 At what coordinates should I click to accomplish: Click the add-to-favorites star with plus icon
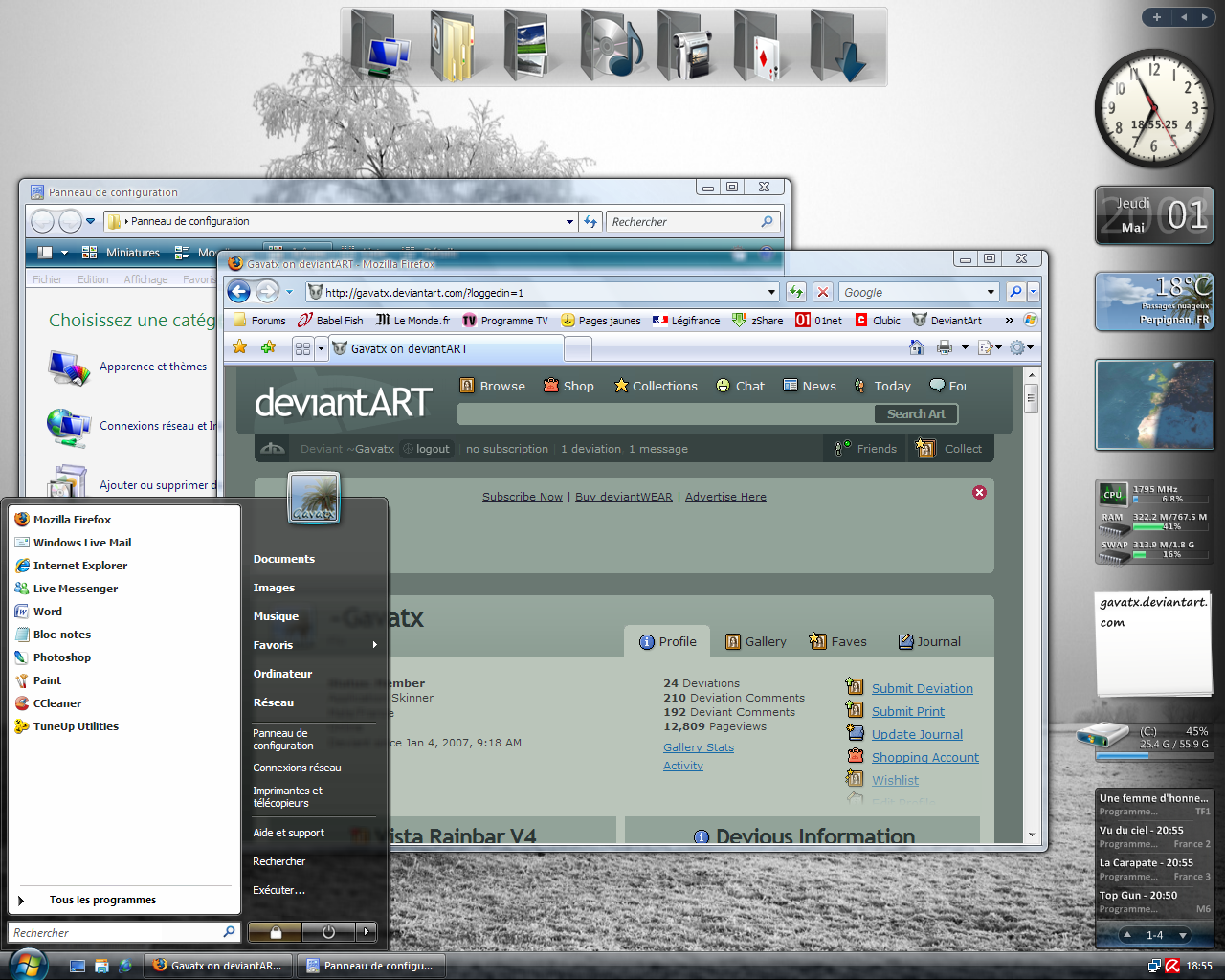pos(268,347)
